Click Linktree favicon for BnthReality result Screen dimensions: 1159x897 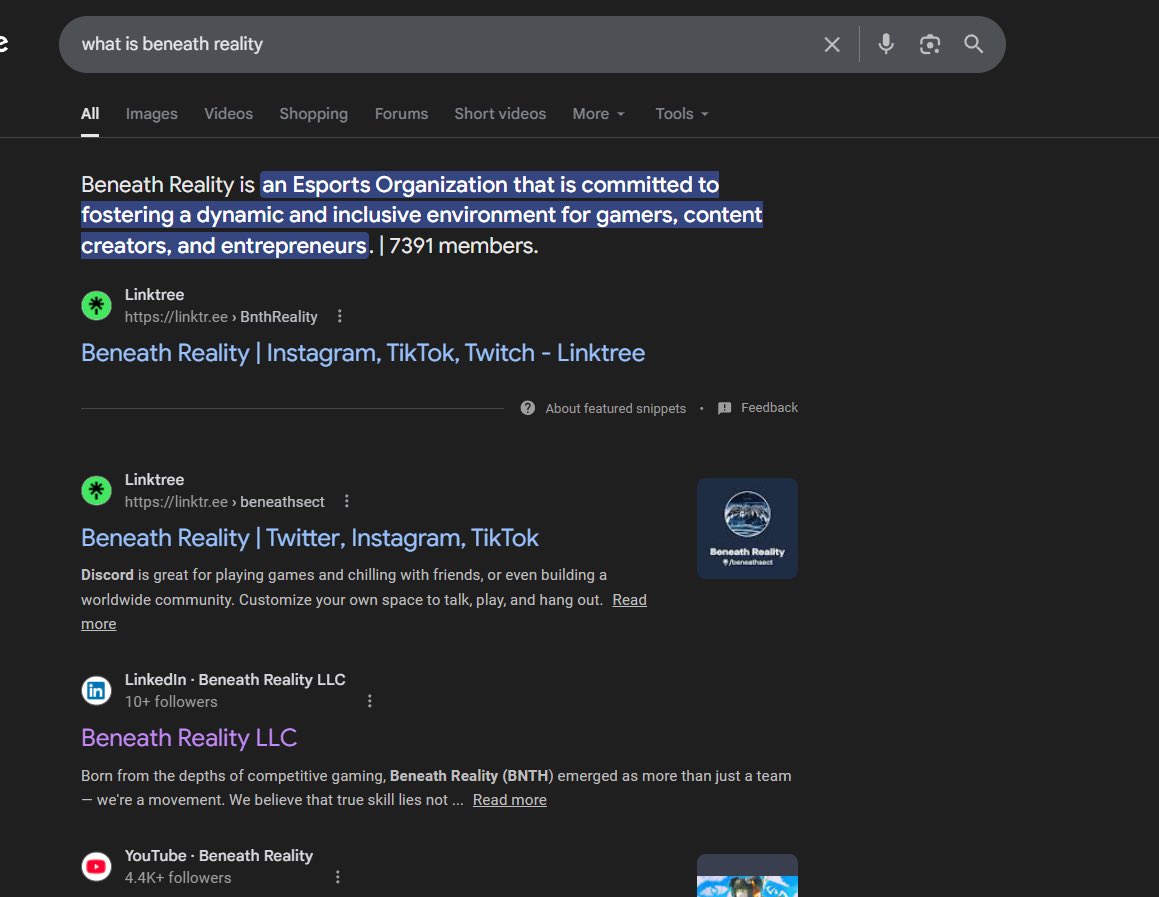(x=96, y=305)
